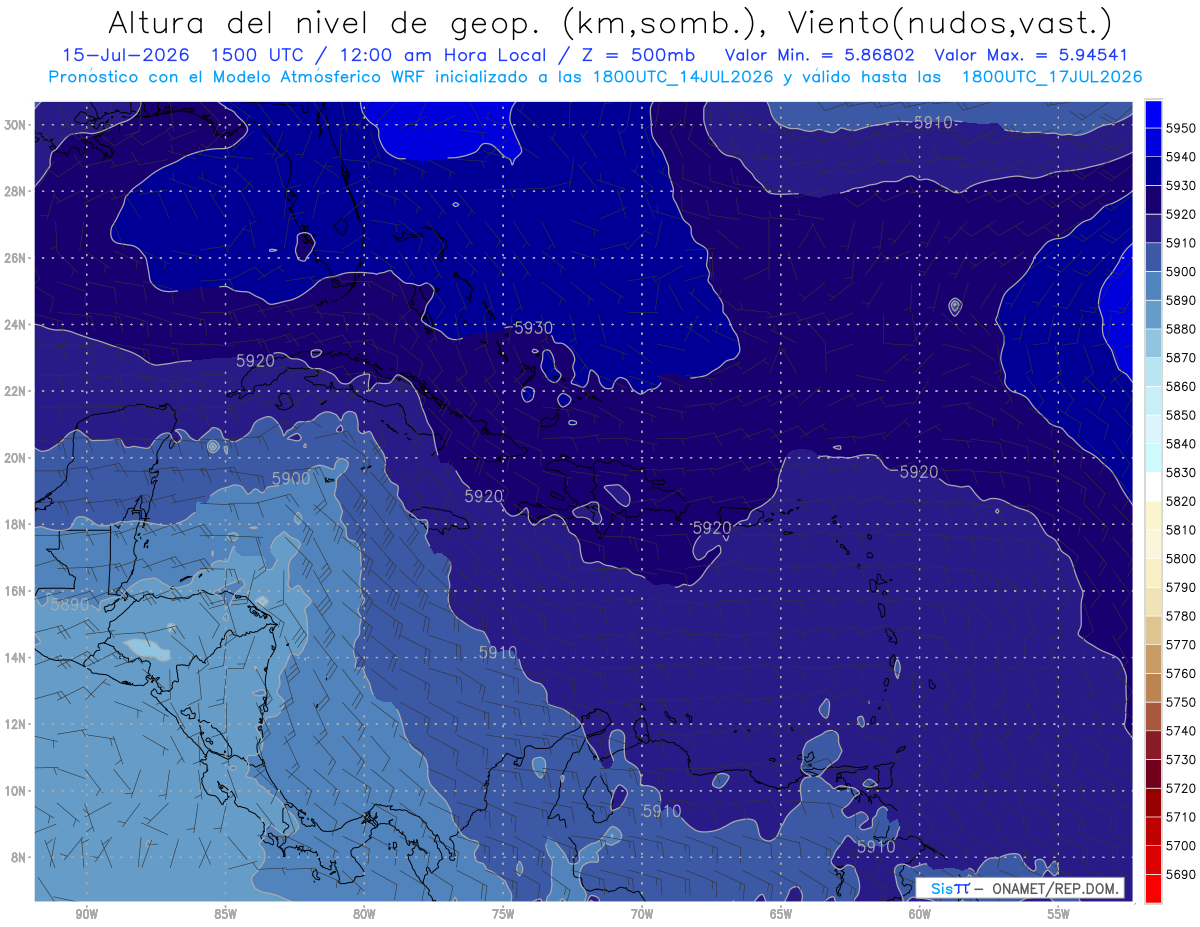Image resolution: width=1200 pixels, height=927 pixels.
Task: Click the '60W' longitude label
Action: coord(920,914)
